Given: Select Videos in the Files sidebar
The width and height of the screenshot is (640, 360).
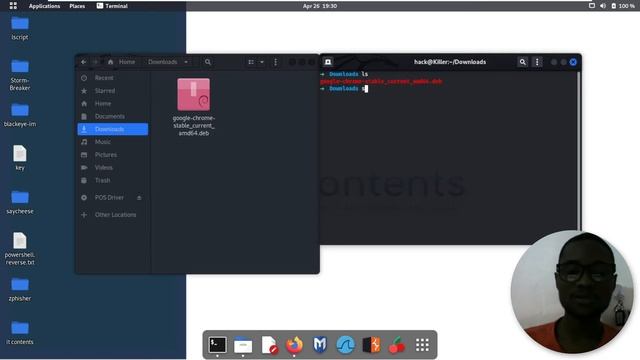Looking at the screenshot, I should click(113, 167).
